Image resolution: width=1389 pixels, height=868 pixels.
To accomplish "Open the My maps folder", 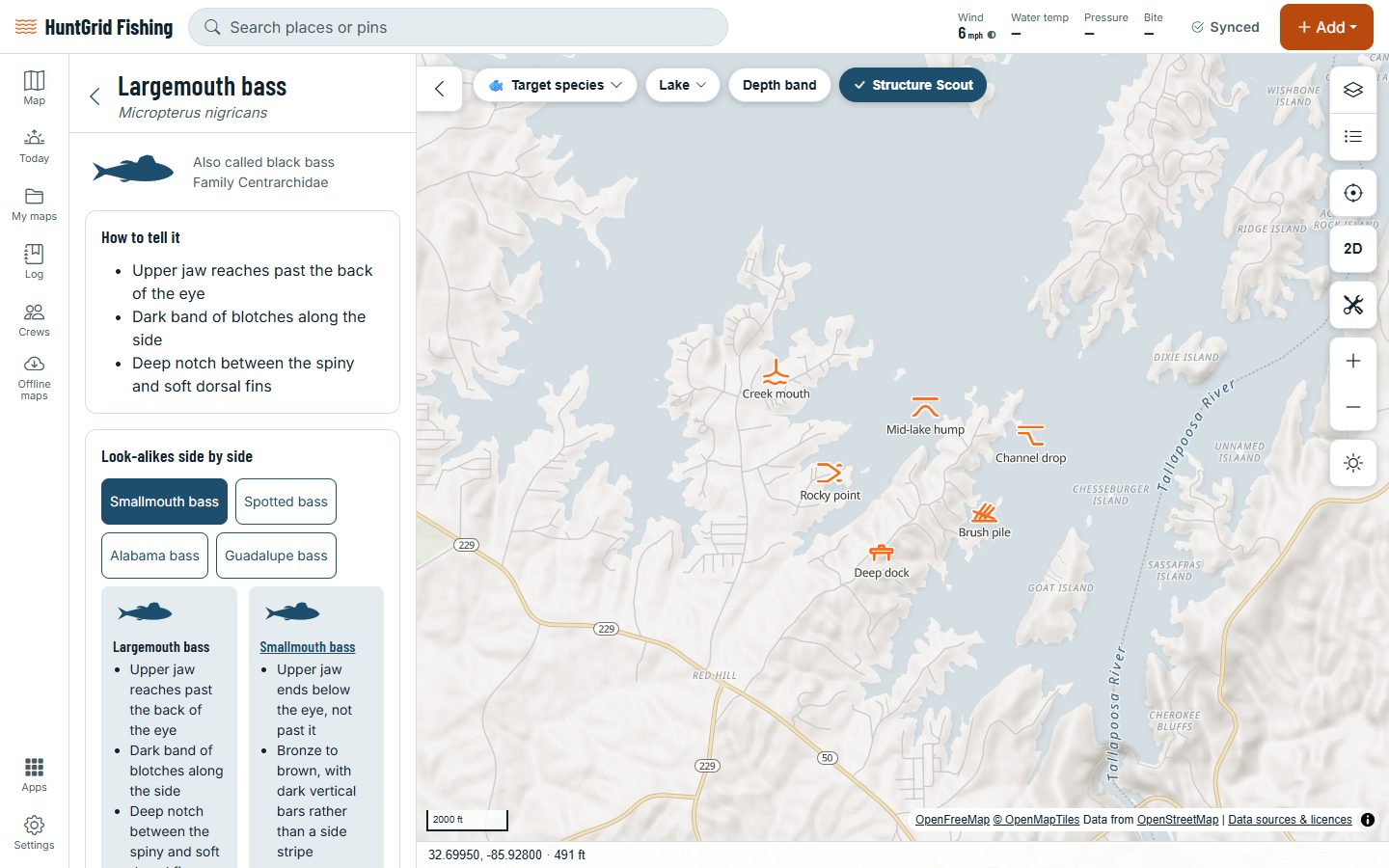I will coord(34,203).
